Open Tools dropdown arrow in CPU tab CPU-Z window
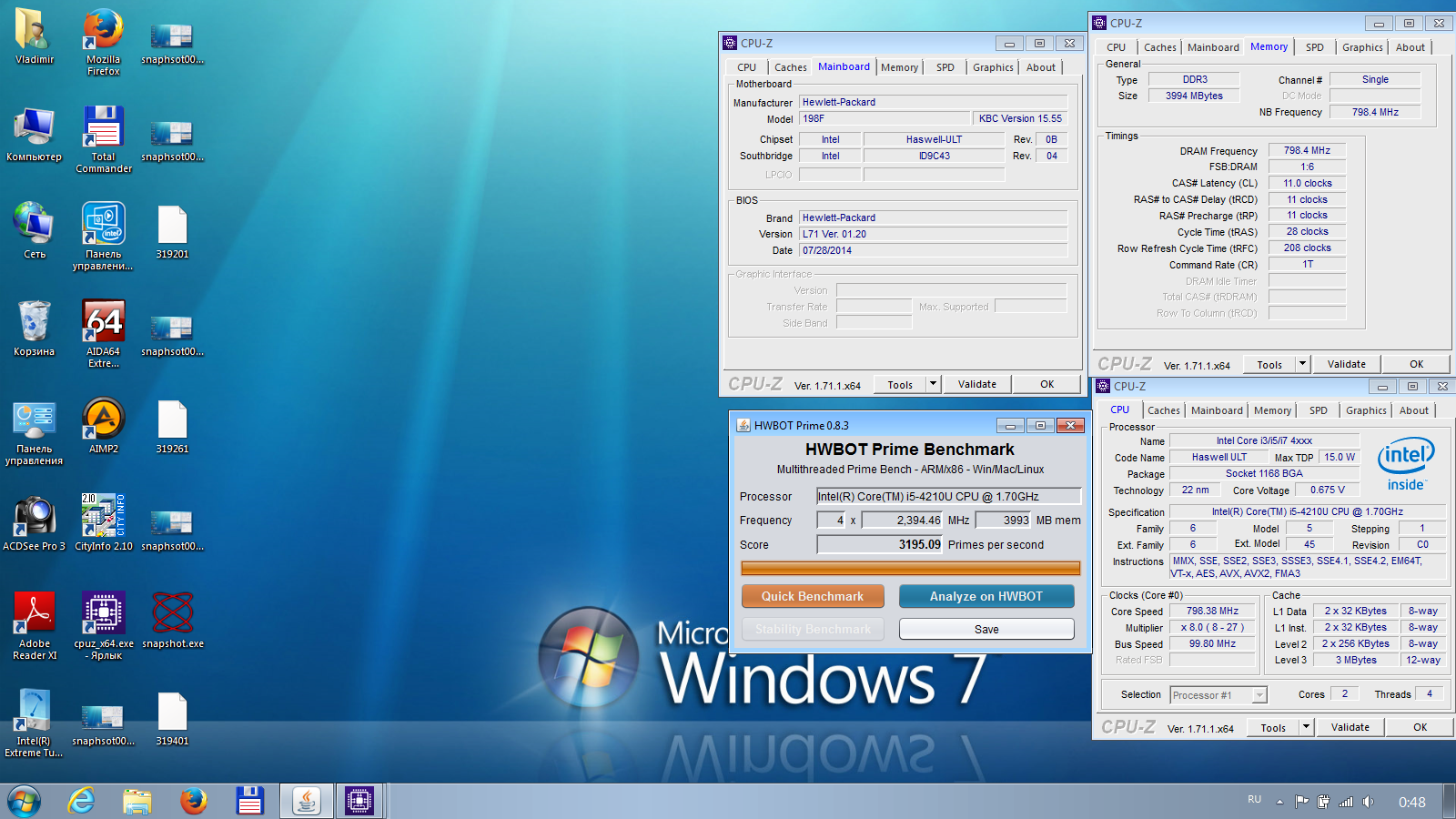 pyautogui.click(x=1306, y=727)
